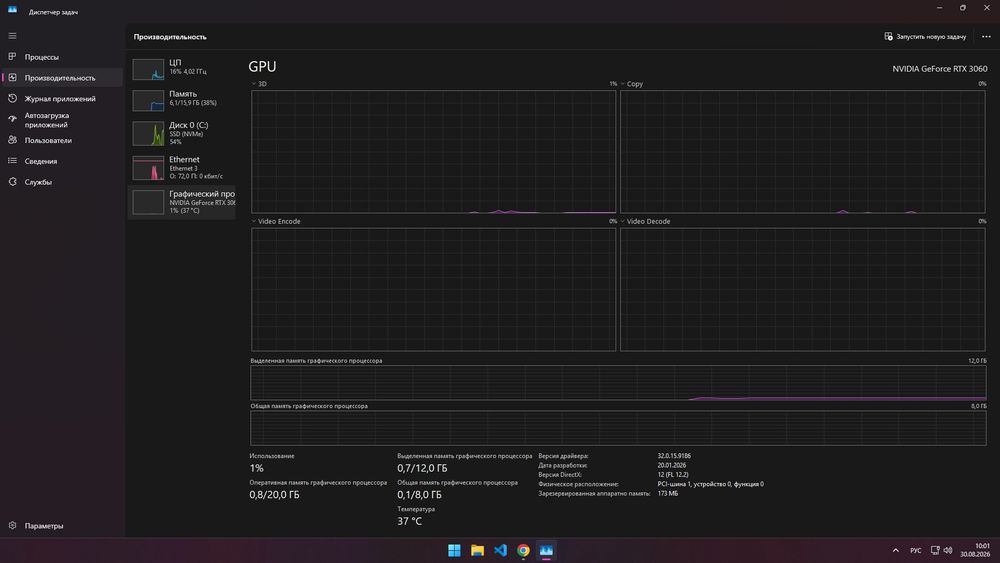Click the Task Manager title bar icon
1000x563 pixels.
click(12, 10)
